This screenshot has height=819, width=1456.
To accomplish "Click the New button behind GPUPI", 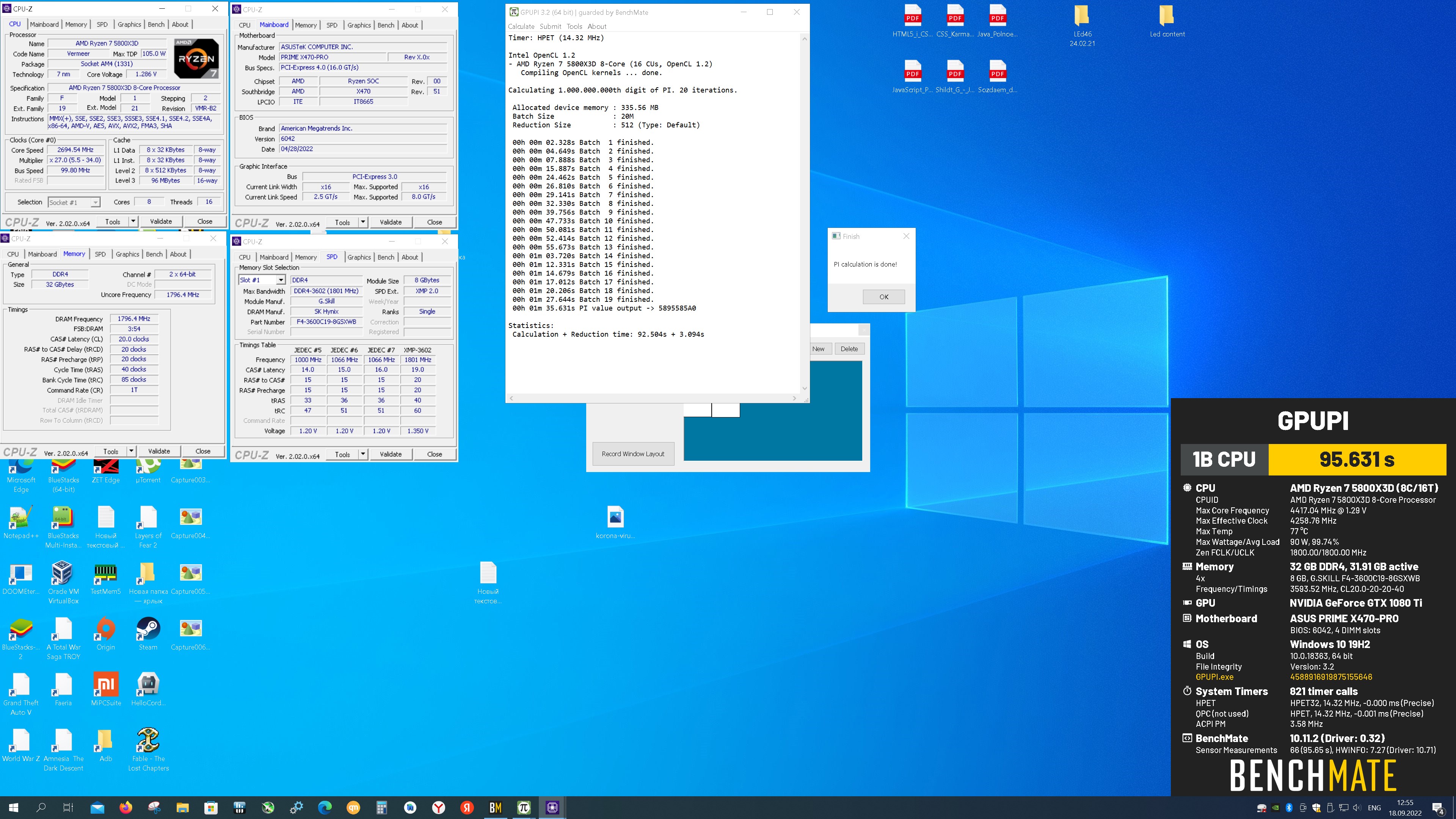I will (819, 349).
